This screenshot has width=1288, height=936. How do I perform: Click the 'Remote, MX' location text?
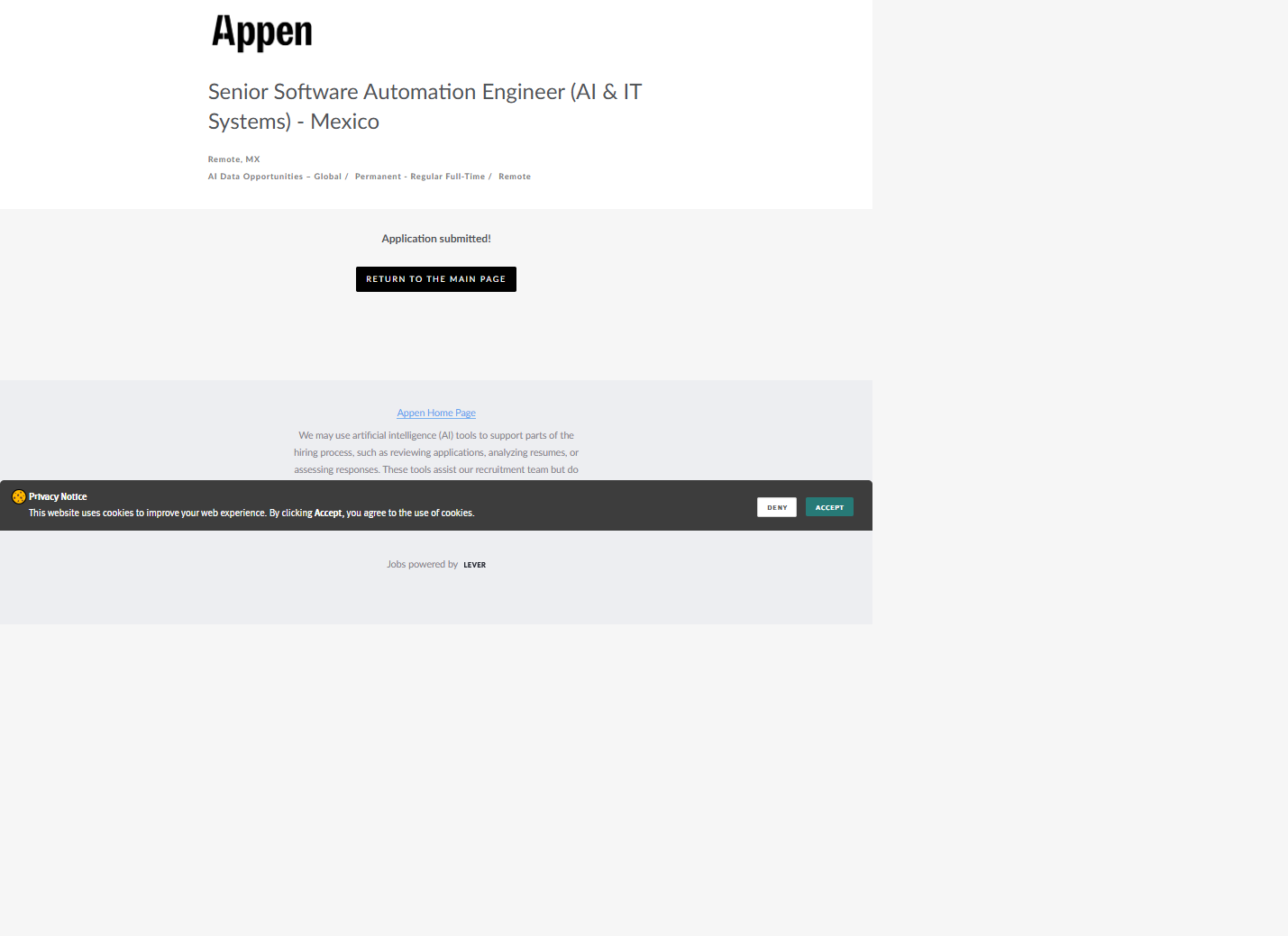coord(233,159)
